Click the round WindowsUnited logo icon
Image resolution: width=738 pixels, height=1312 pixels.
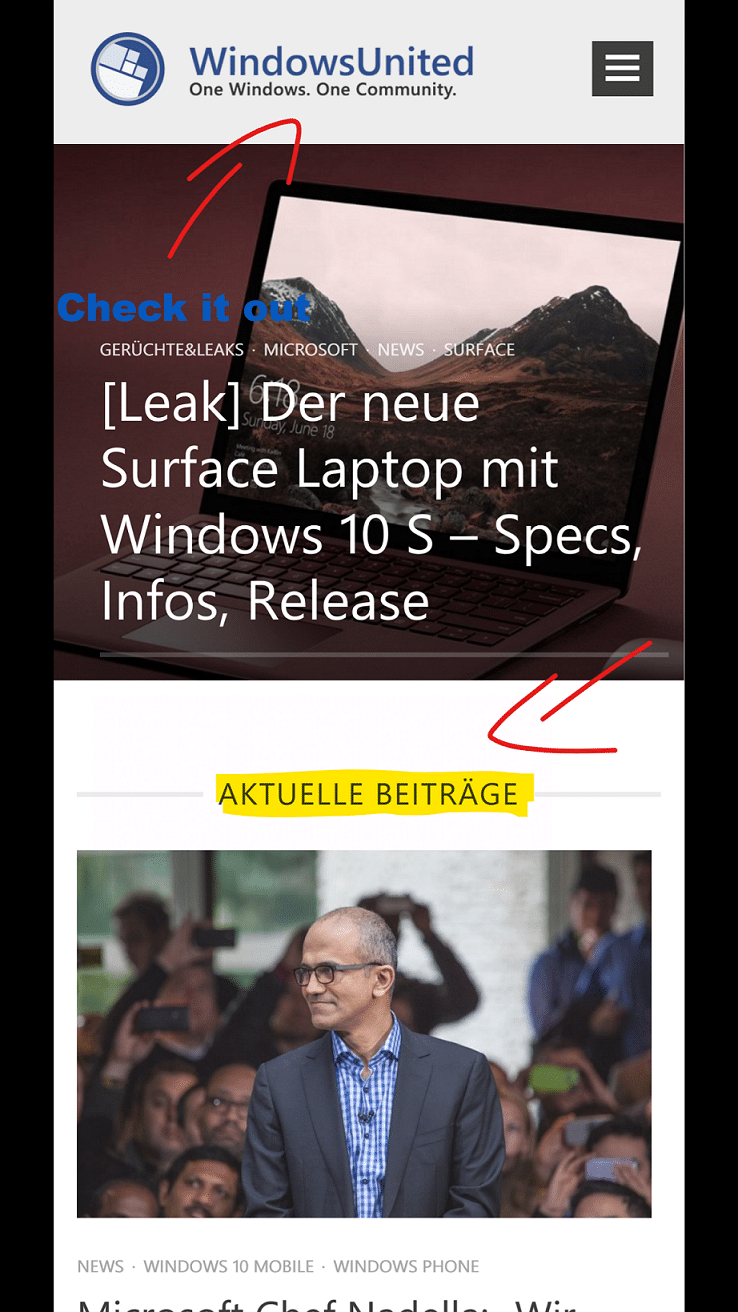(128, 69)
